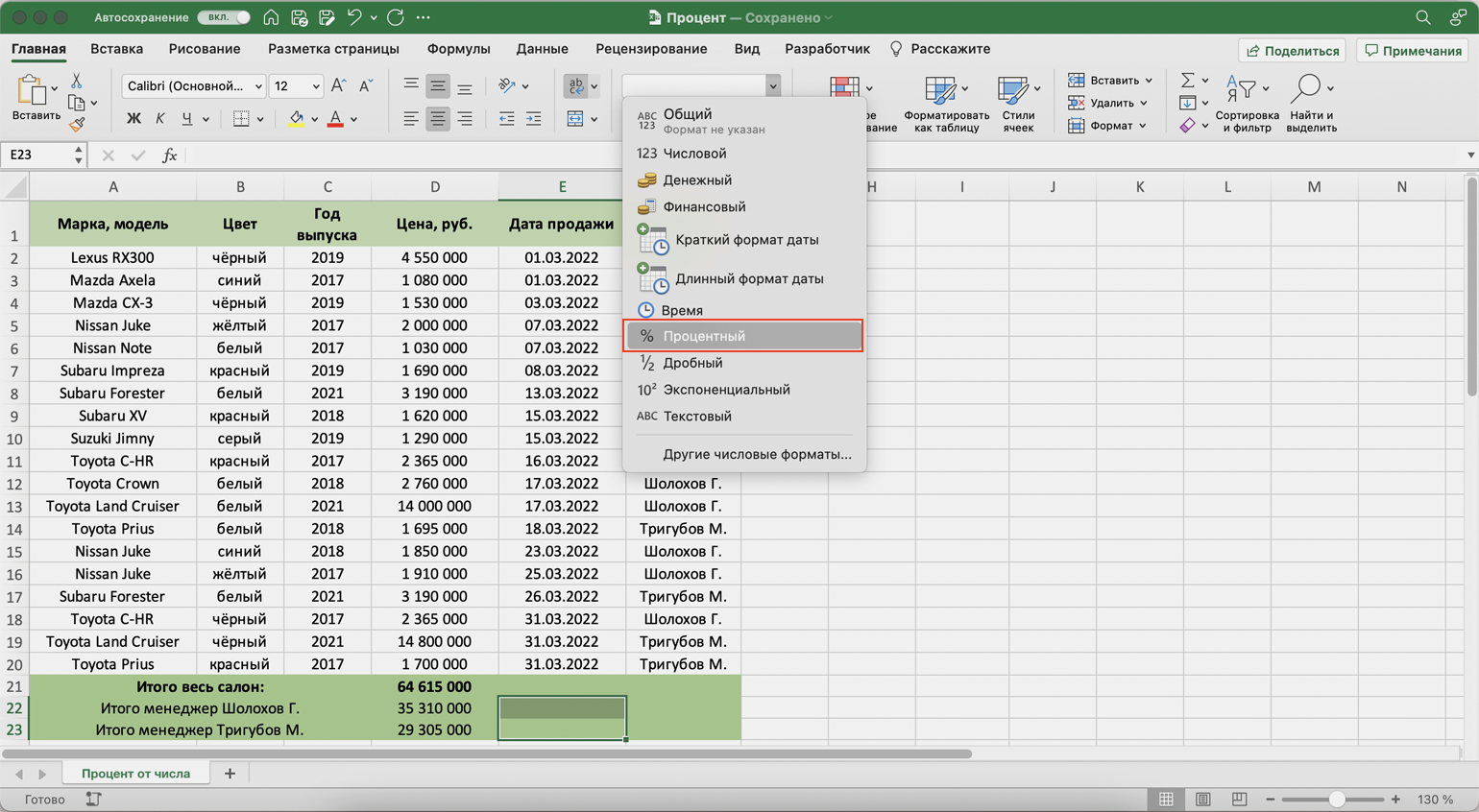Toggle the AutoSave switch
Screen dimensions: 1479x812
tap(224, 17)
